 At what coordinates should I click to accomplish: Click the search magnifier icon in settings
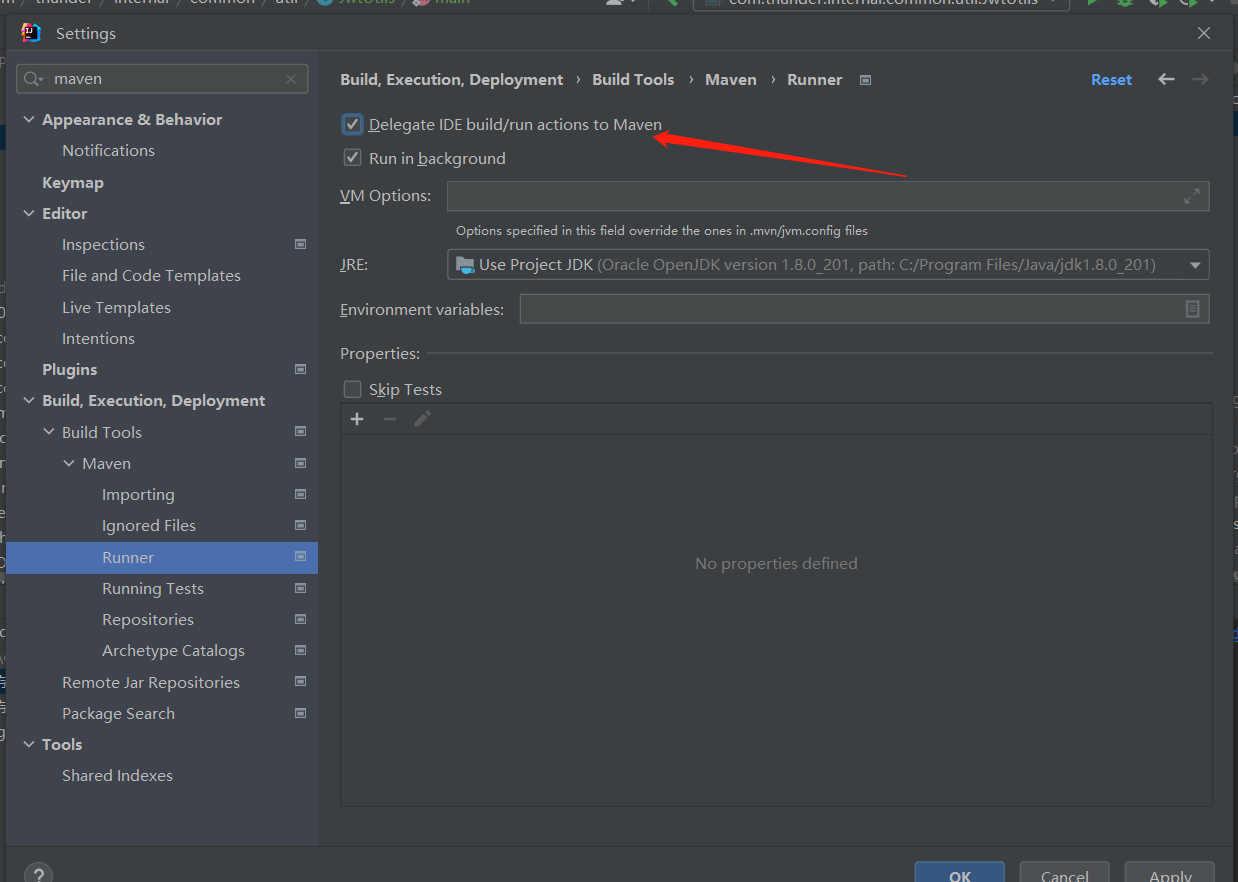pos(31,79)
